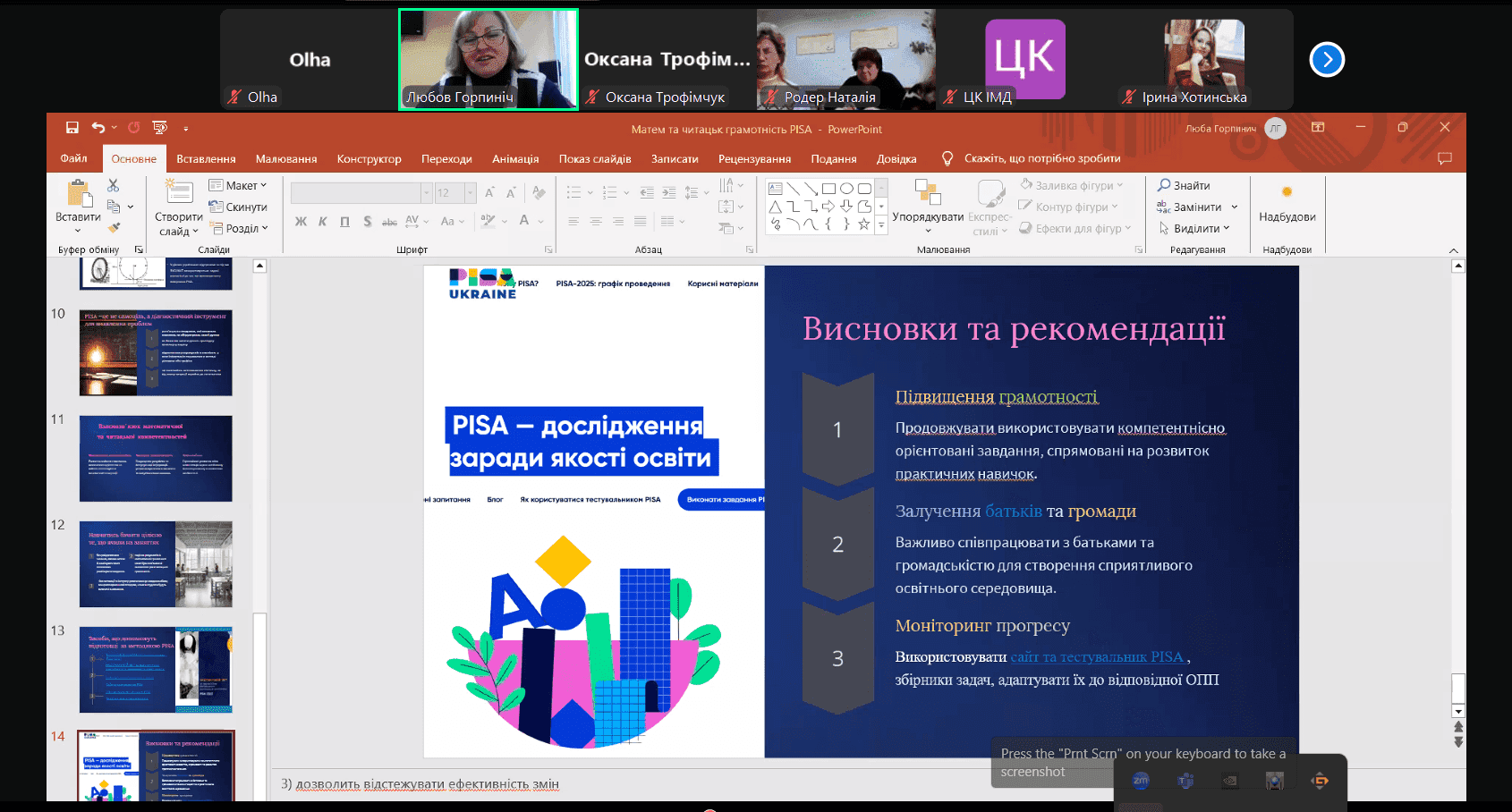
Task: Open comments icon at ribbon right
Action: (x=1444, y=158)
